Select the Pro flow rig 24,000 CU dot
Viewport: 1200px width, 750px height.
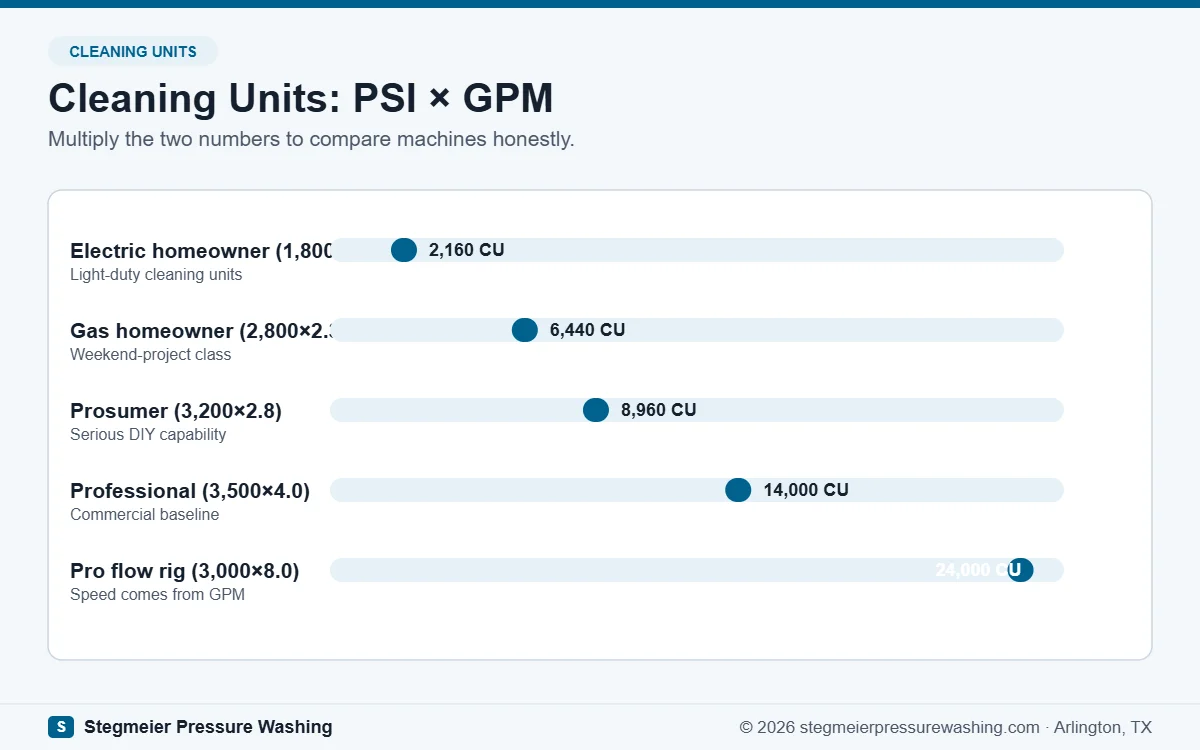tap(1021, 570)
